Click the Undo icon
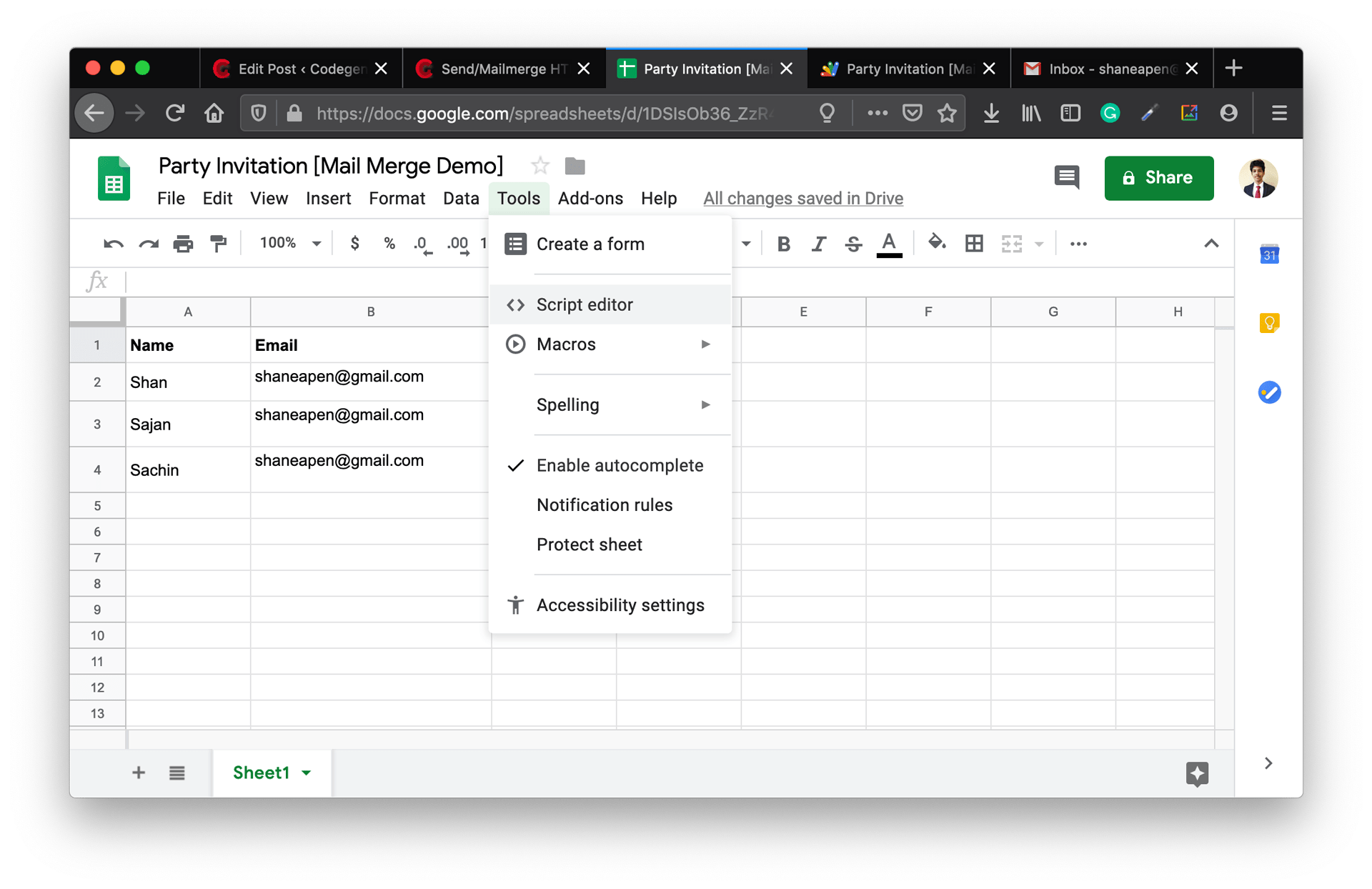Image resolution: width=1372 pixels, height=889 pixels. pos(112,243)
